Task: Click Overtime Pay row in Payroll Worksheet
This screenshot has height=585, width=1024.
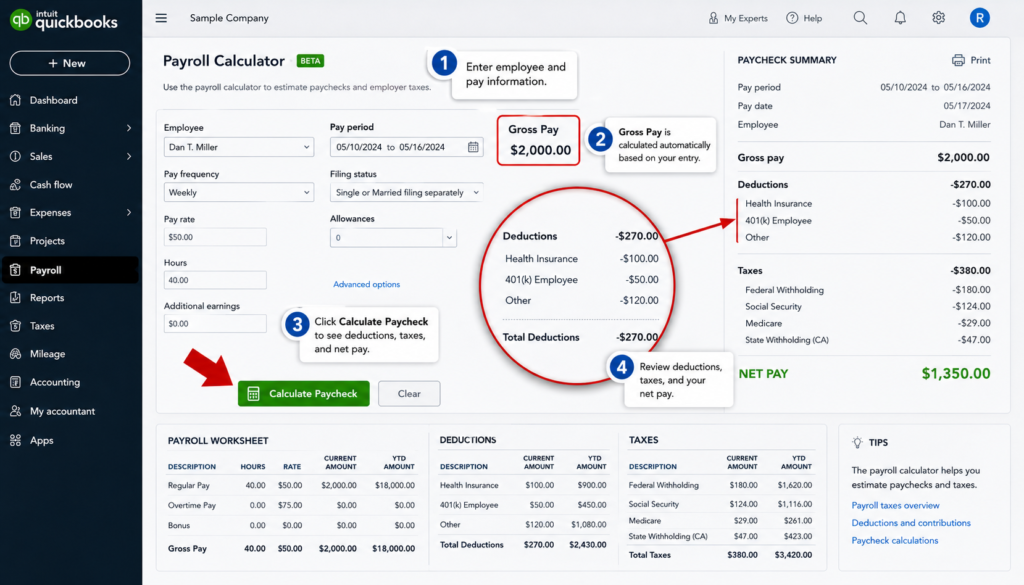Action: point(291,505)
